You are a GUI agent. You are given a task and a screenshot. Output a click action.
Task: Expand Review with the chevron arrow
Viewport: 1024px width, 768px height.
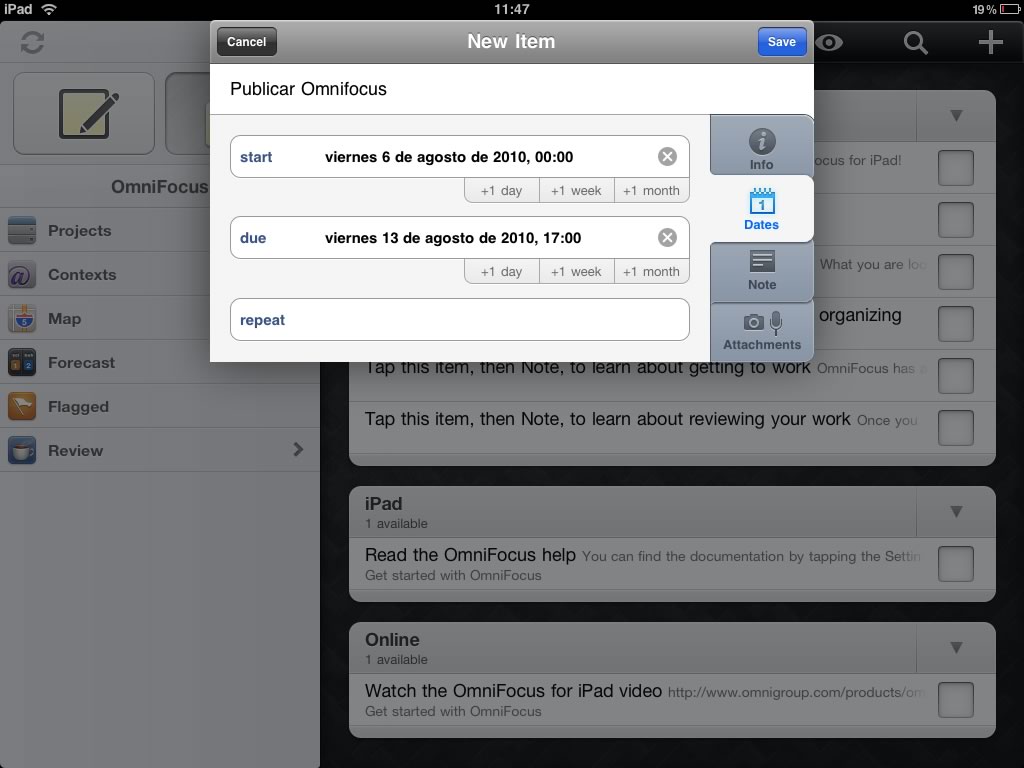click(298, 449)
